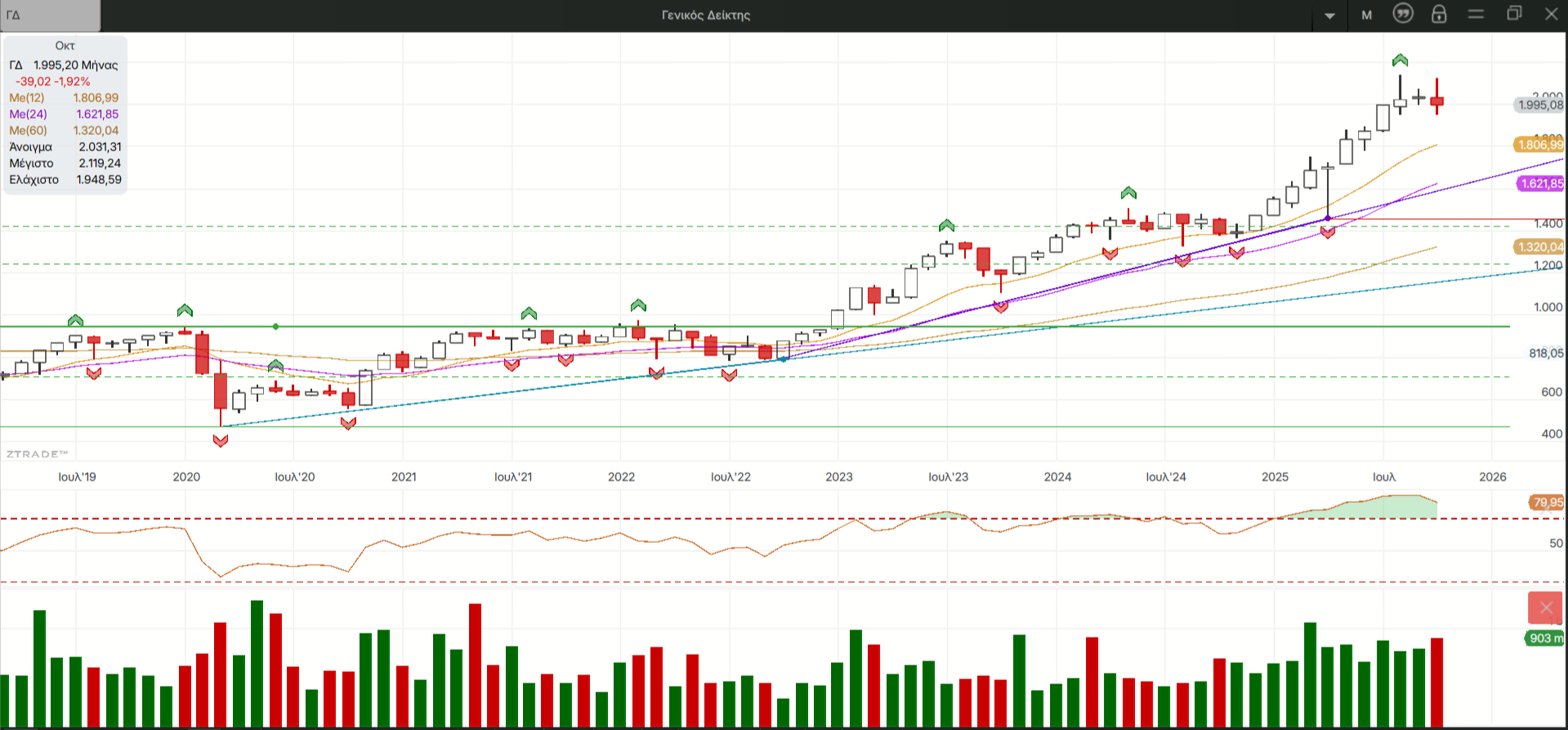Open the symbol dropdown arrow in title bar
The image size is (1568, 730).
pyautogui.click(x=1329, y=16)
